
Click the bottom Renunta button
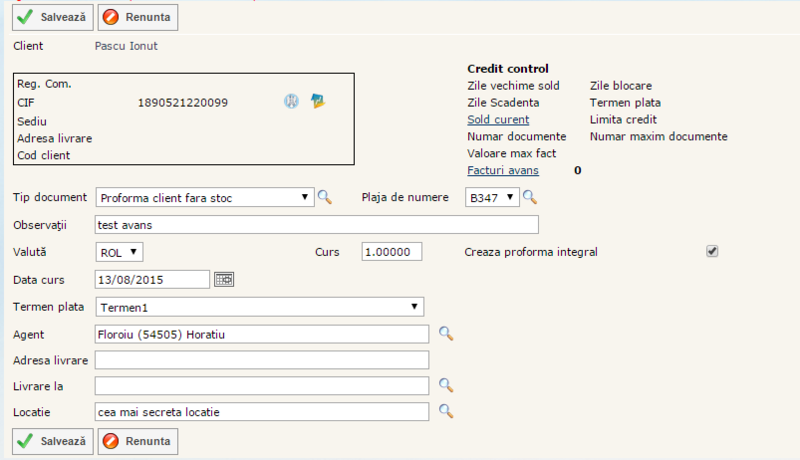[138, 441]
